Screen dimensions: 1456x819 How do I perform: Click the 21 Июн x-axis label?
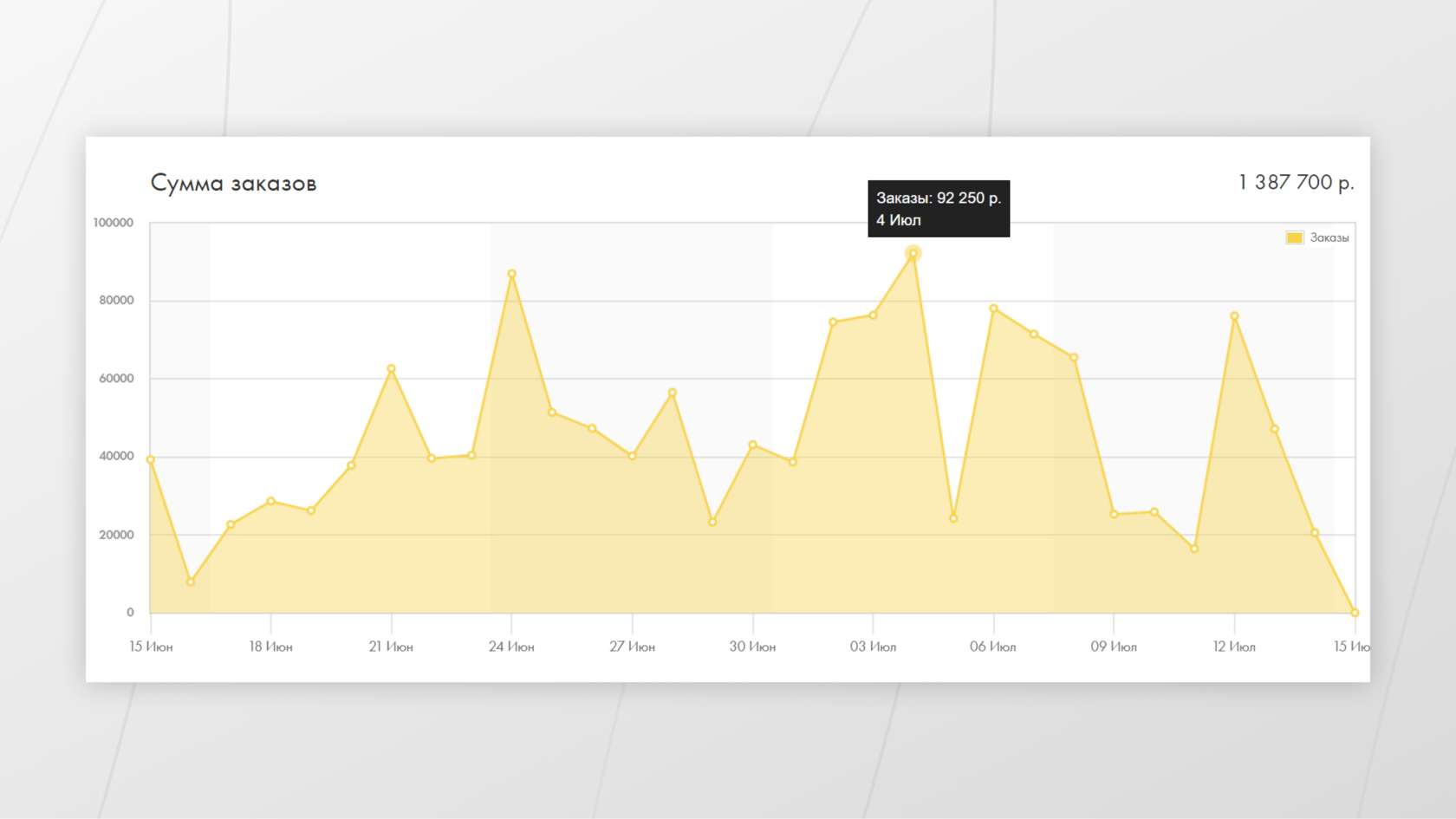[391, 647]
